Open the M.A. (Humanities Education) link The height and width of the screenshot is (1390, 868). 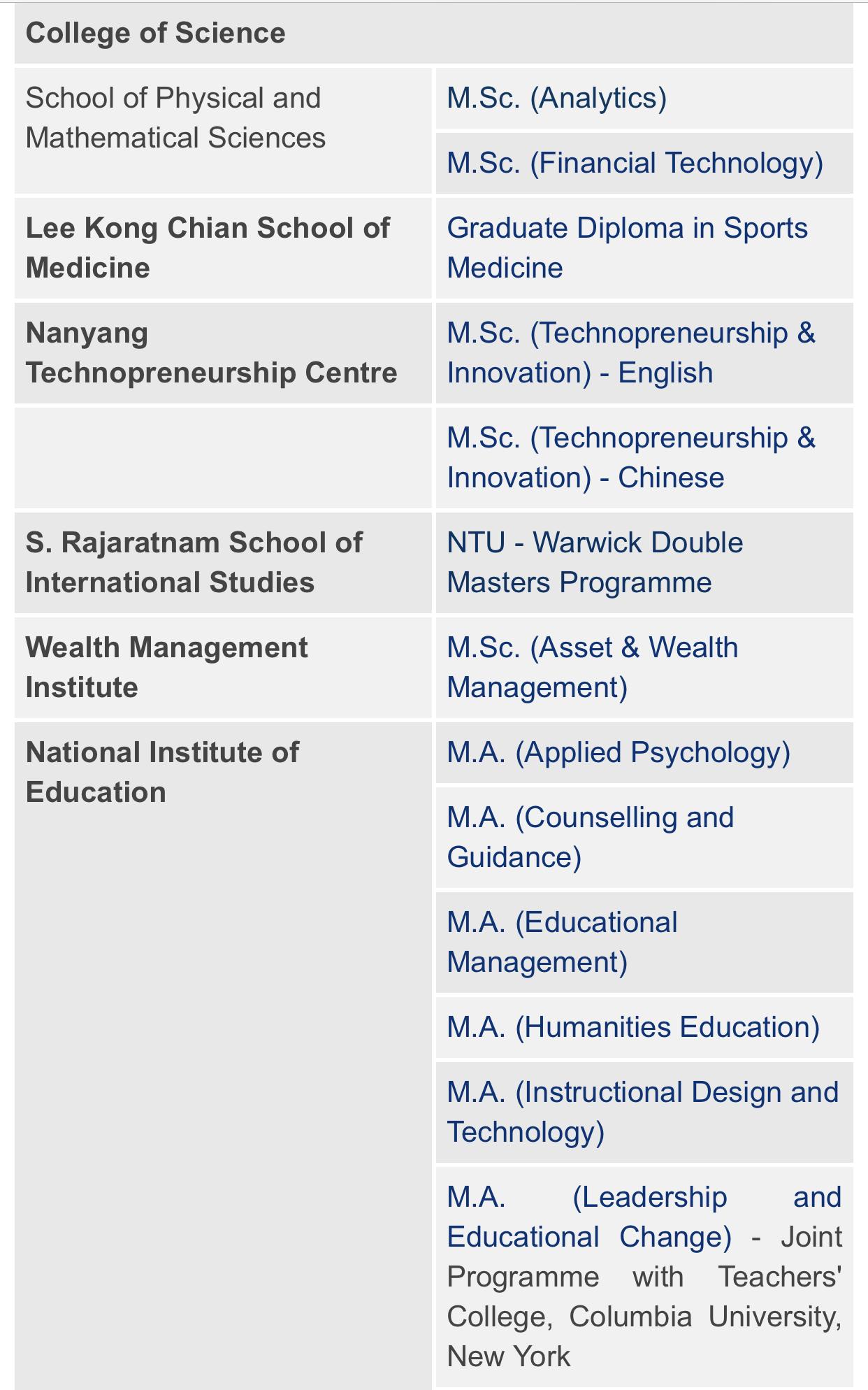(x=632, y=1028)
